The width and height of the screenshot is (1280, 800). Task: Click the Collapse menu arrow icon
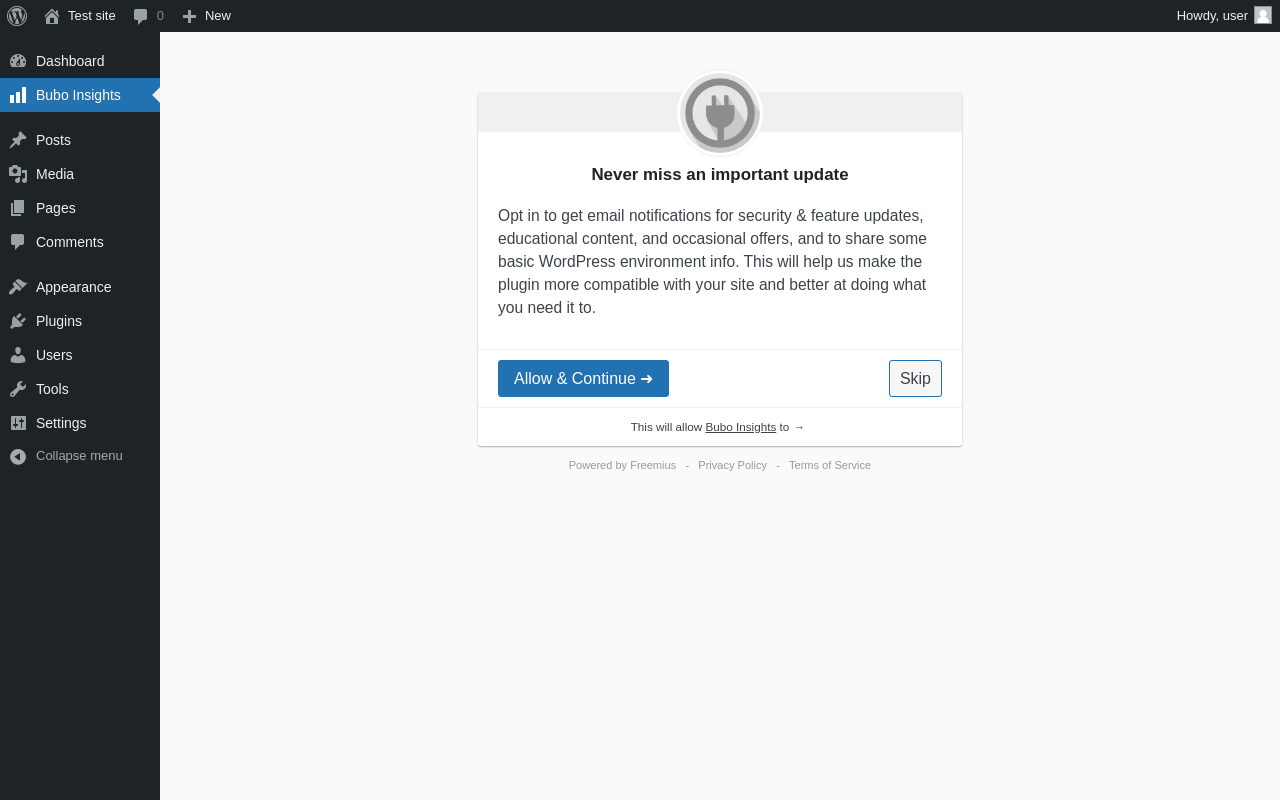pos(18,456)
